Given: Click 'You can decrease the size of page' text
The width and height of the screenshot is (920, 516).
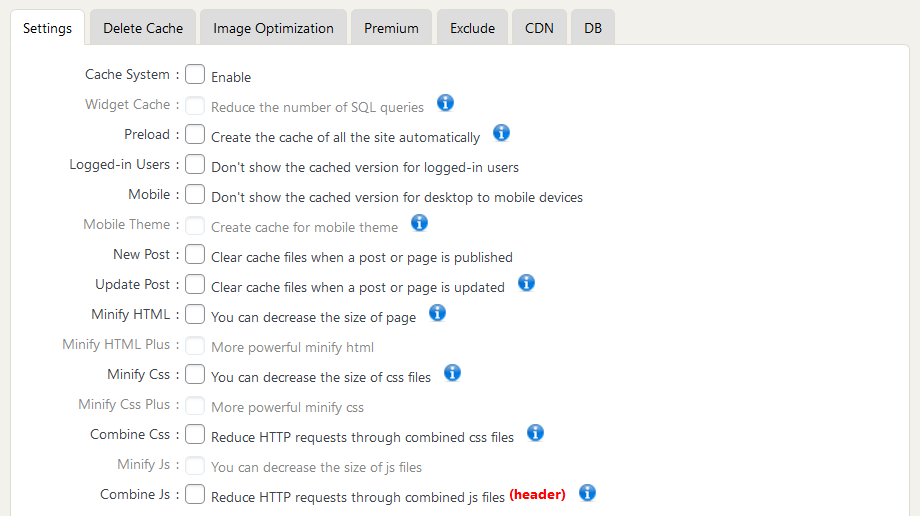Looking at the screenshot, I should click(313, 318).
